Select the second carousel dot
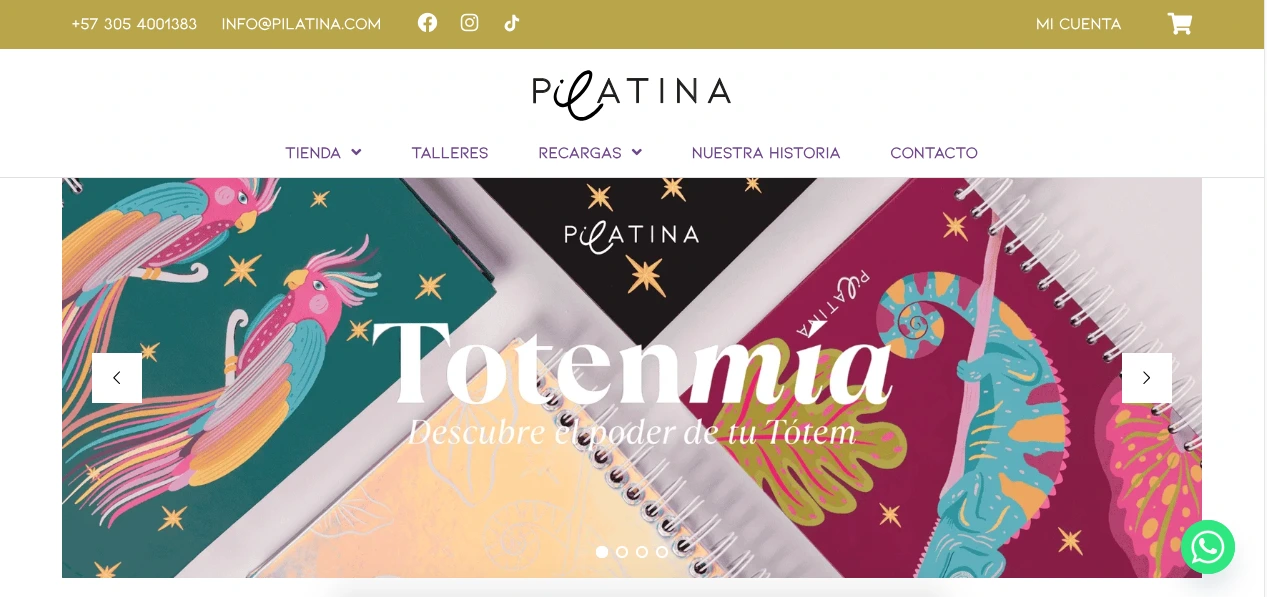 click(622, 552)
